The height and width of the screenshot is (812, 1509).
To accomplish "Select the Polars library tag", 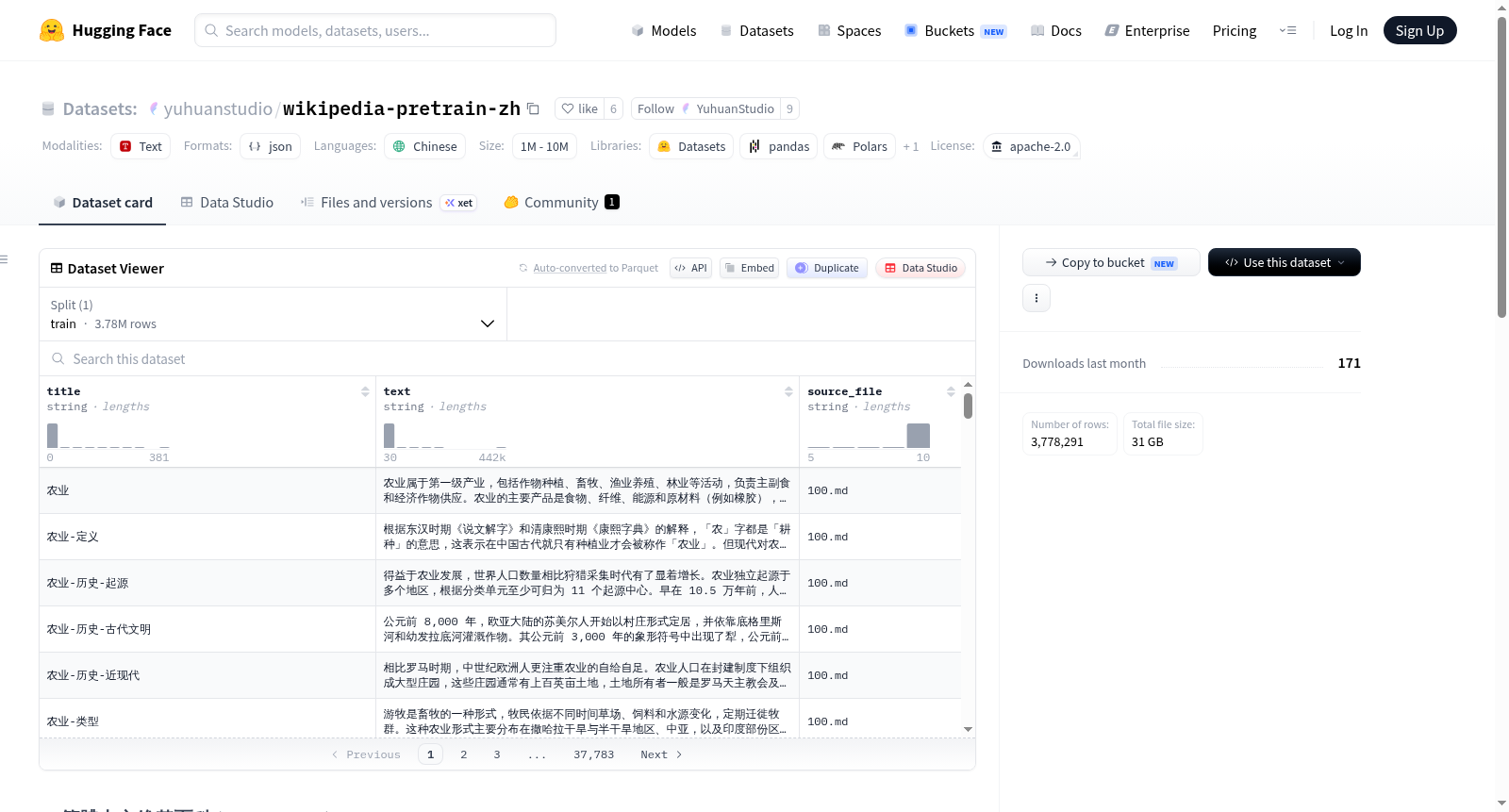I will (859, 146).
